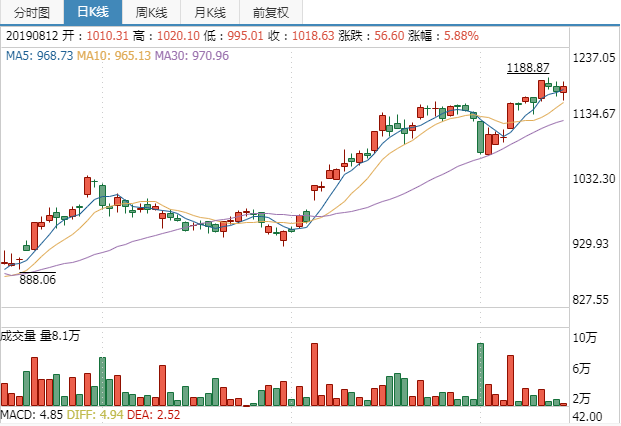Click the DEA: 2.52 indicator value

point(154,415)
